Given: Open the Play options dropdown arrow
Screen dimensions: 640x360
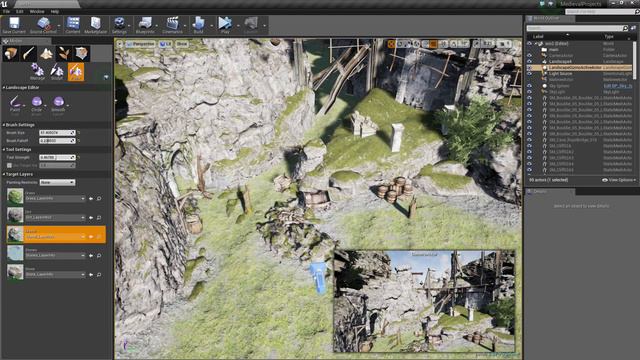Looking at the screenshot, I should [238, 26].
